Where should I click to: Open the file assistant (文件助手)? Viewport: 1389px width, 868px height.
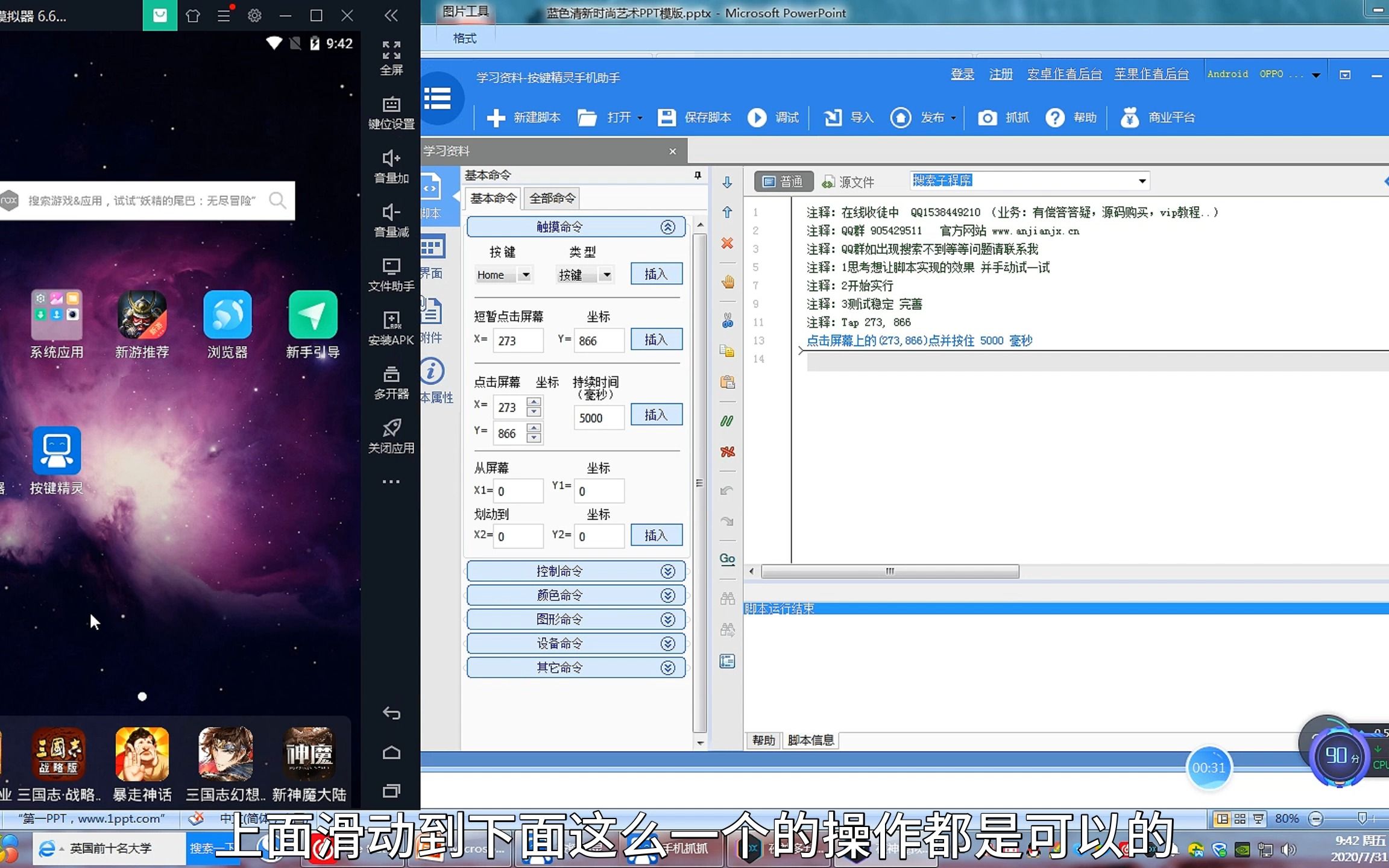pyautogui.click(x=391, y=274)
